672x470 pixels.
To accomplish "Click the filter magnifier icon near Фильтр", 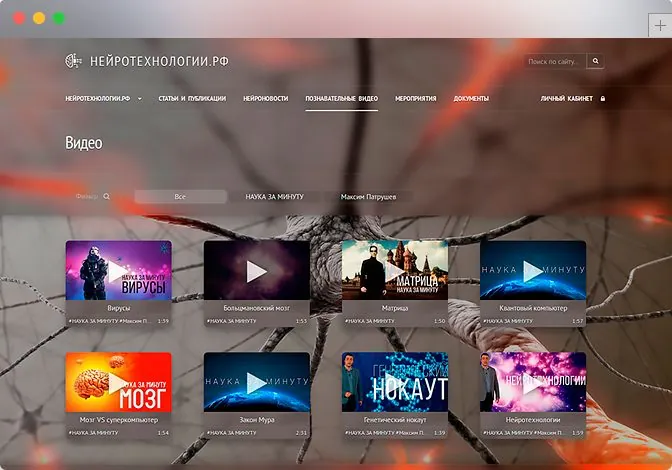I will pos(106,197).
